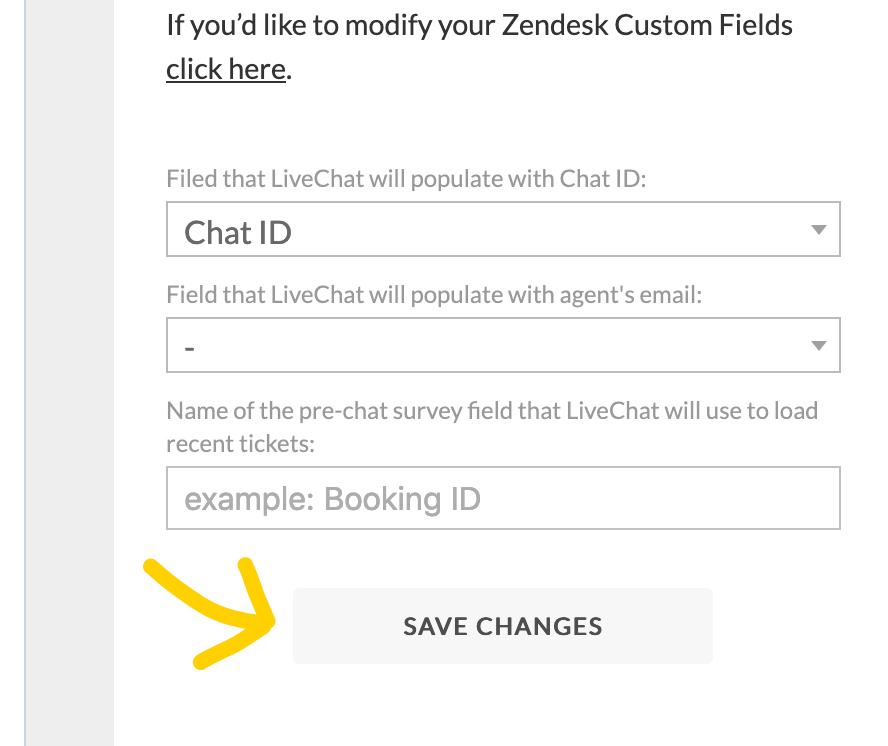This screenshot has width=888, height=746.
Task: Click the agent's email field label text
Action: (434, 295)
